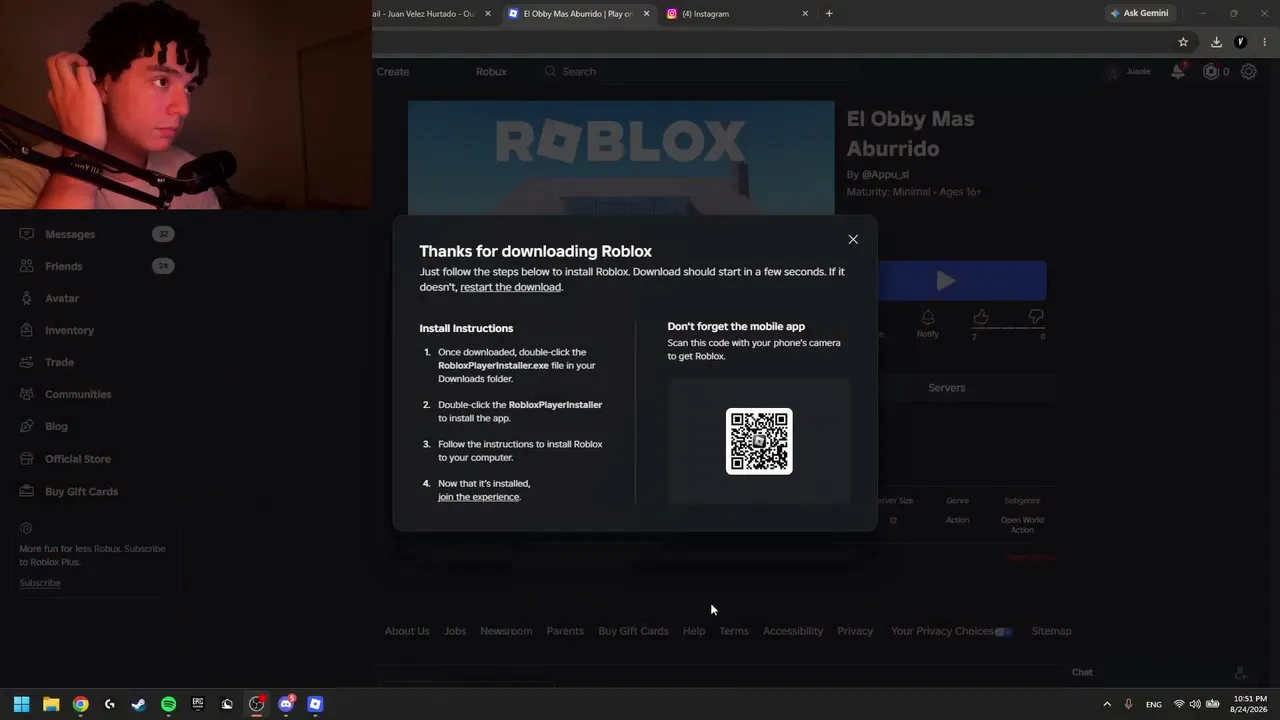The height and width of the screenshot is (720, 1280).
Task: Click the Roblox mobile app QR code
Action: (759, 441)
